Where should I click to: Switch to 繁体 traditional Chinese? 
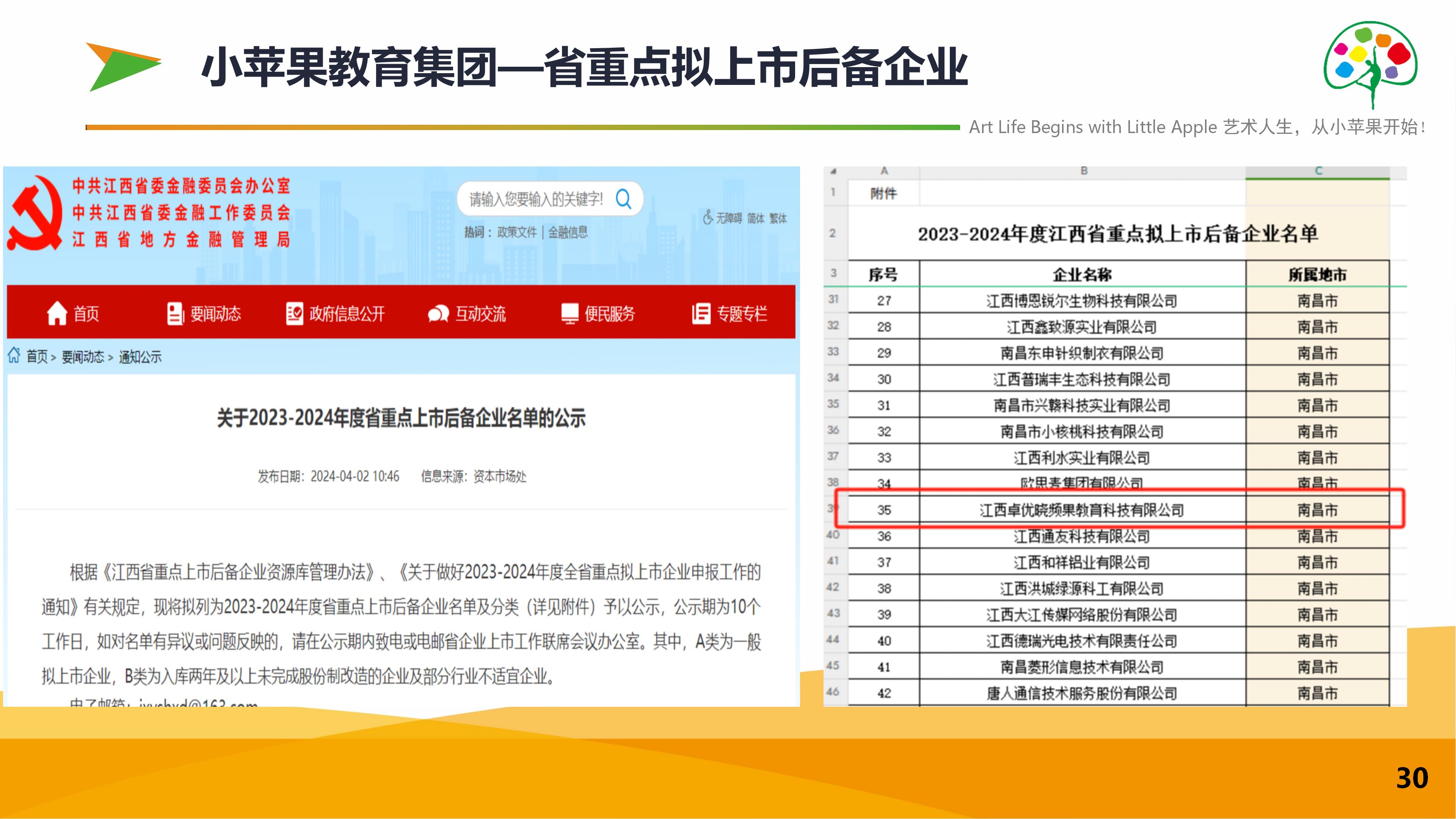click(778, 218)
